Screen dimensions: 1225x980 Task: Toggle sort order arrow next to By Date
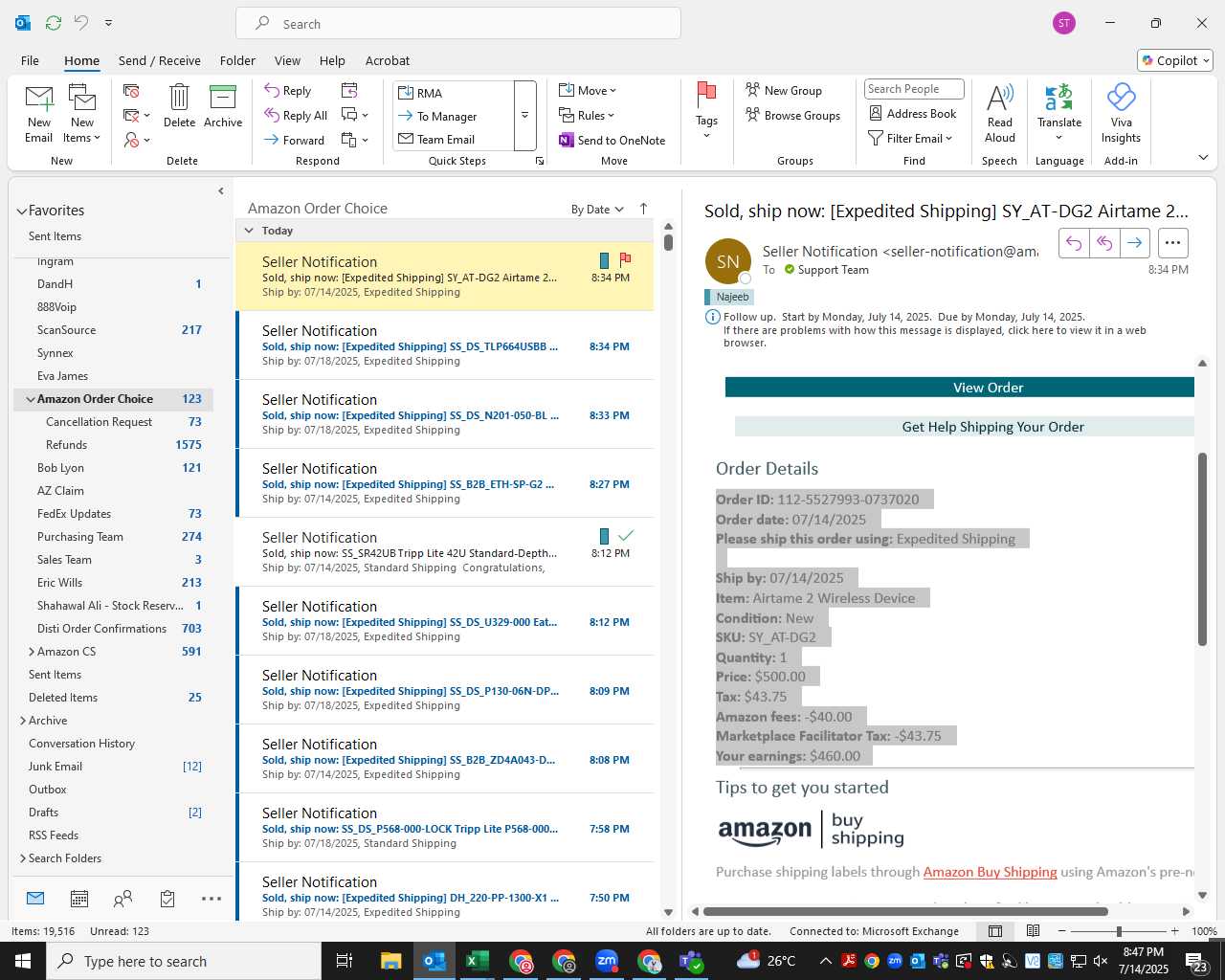click(x=643, y=209)
